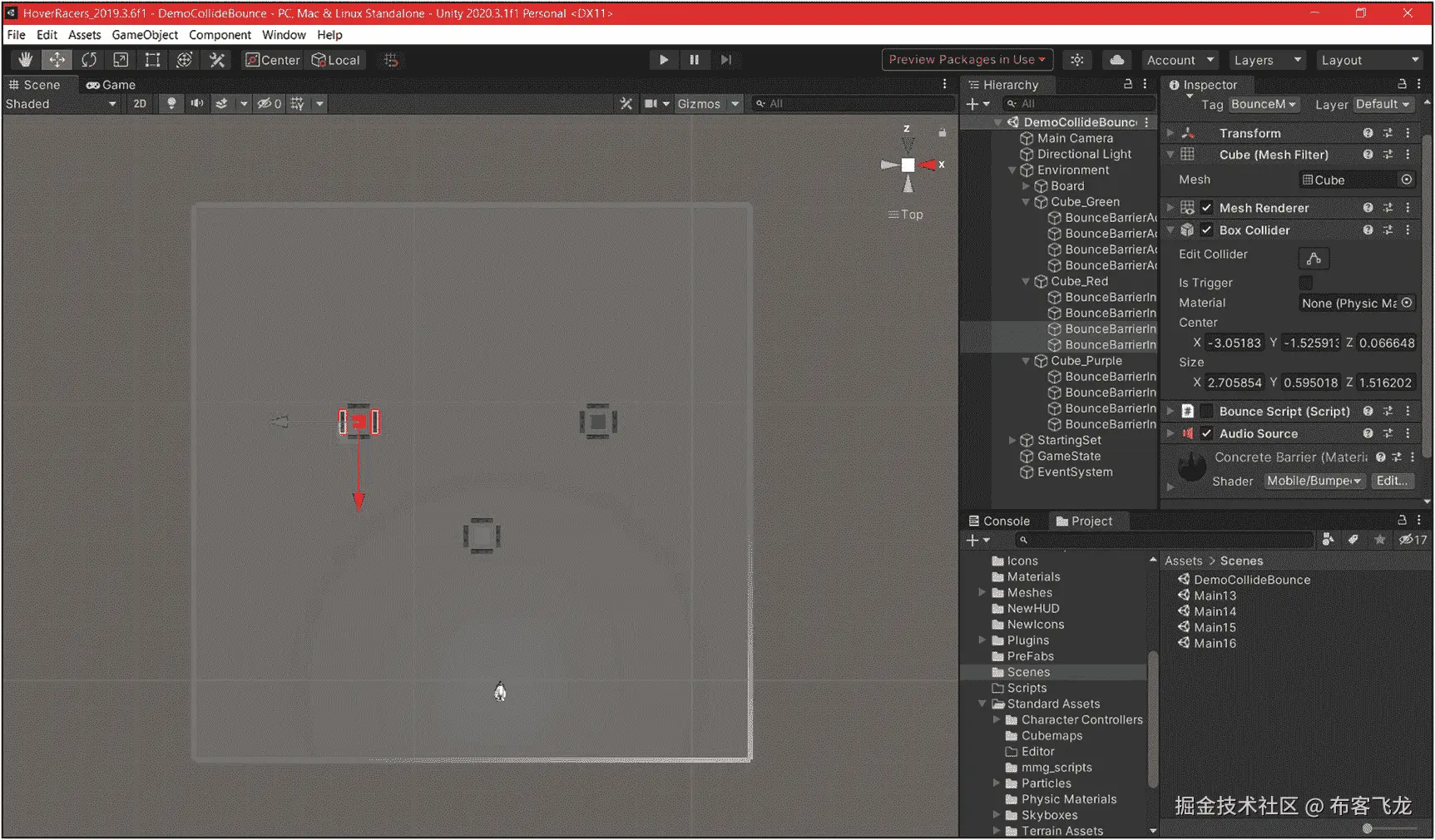Click Project search by type icon

1328,540
